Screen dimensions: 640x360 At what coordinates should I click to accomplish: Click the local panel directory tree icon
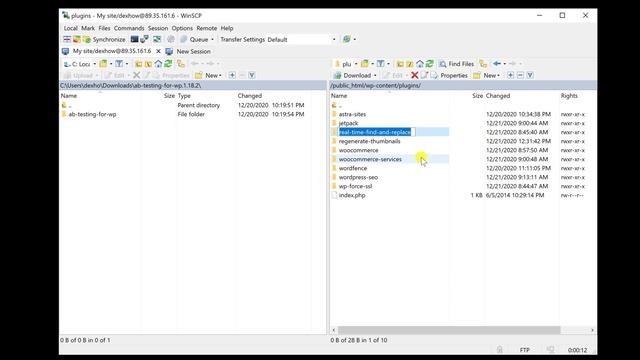click(x=180, y=64)
